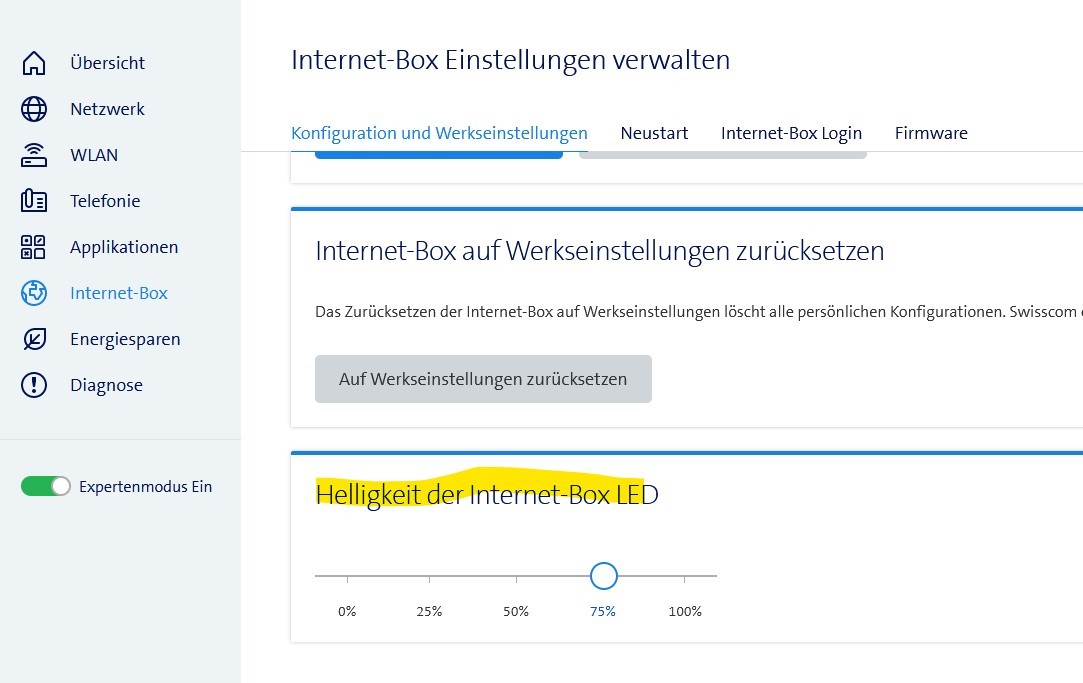1083x683 pixels.
Task: Switch to the Neustart tab
Action: 654,133
